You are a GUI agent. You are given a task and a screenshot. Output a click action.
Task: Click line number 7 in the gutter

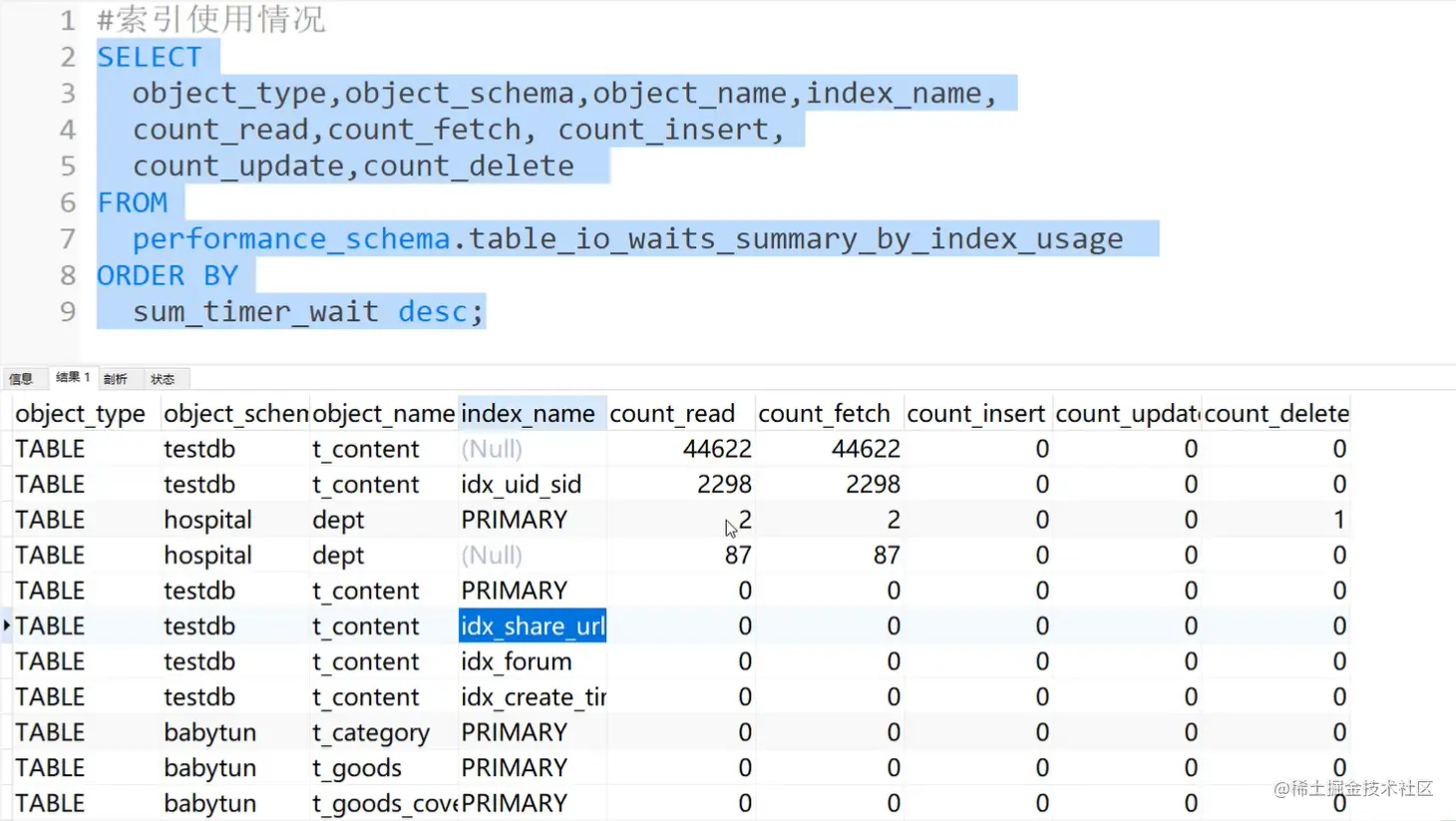tap(67, 239)
